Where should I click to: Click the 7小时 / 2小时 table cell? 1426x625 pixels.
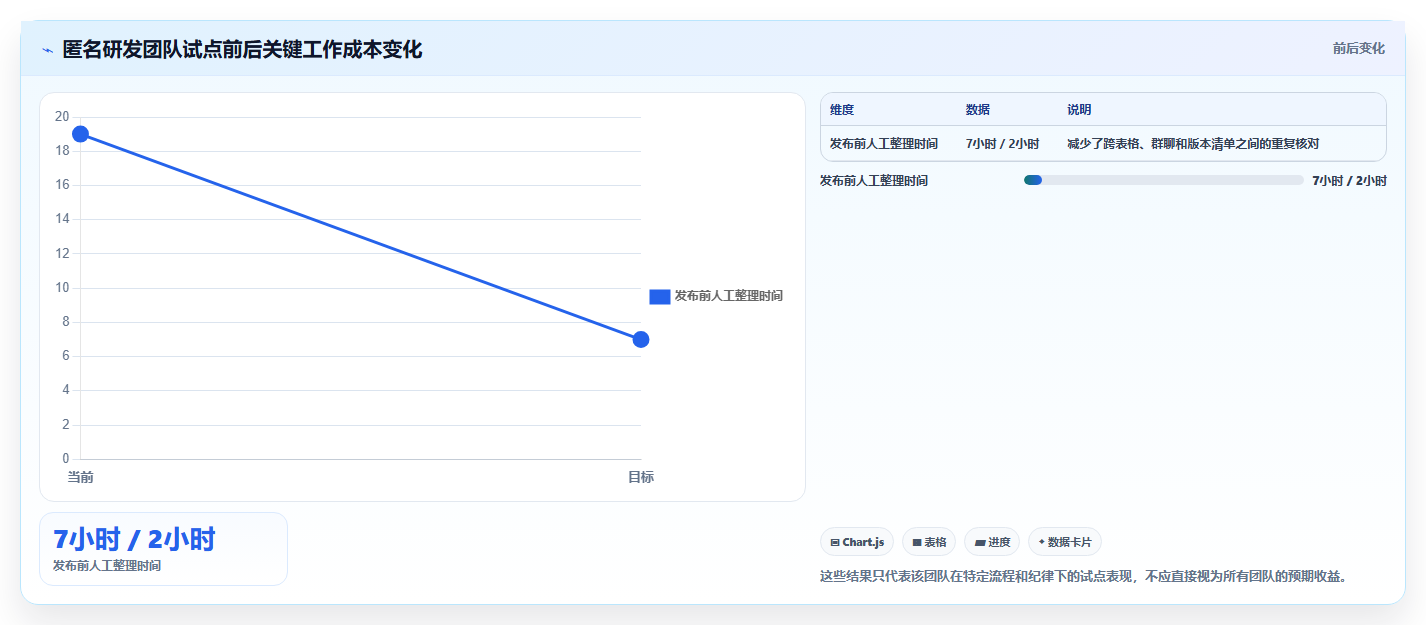1002,144
